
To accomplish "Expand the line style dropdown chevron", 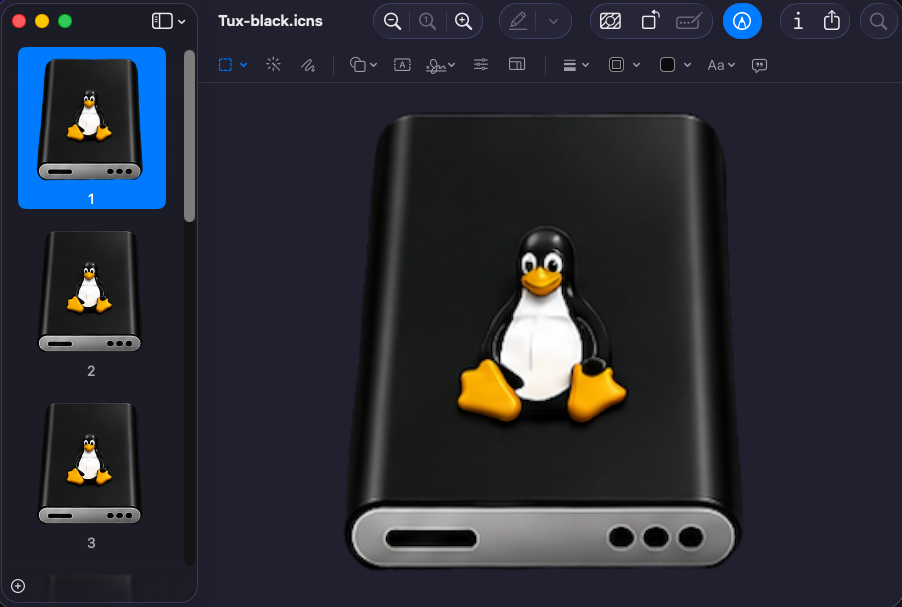I will (586, 65).
